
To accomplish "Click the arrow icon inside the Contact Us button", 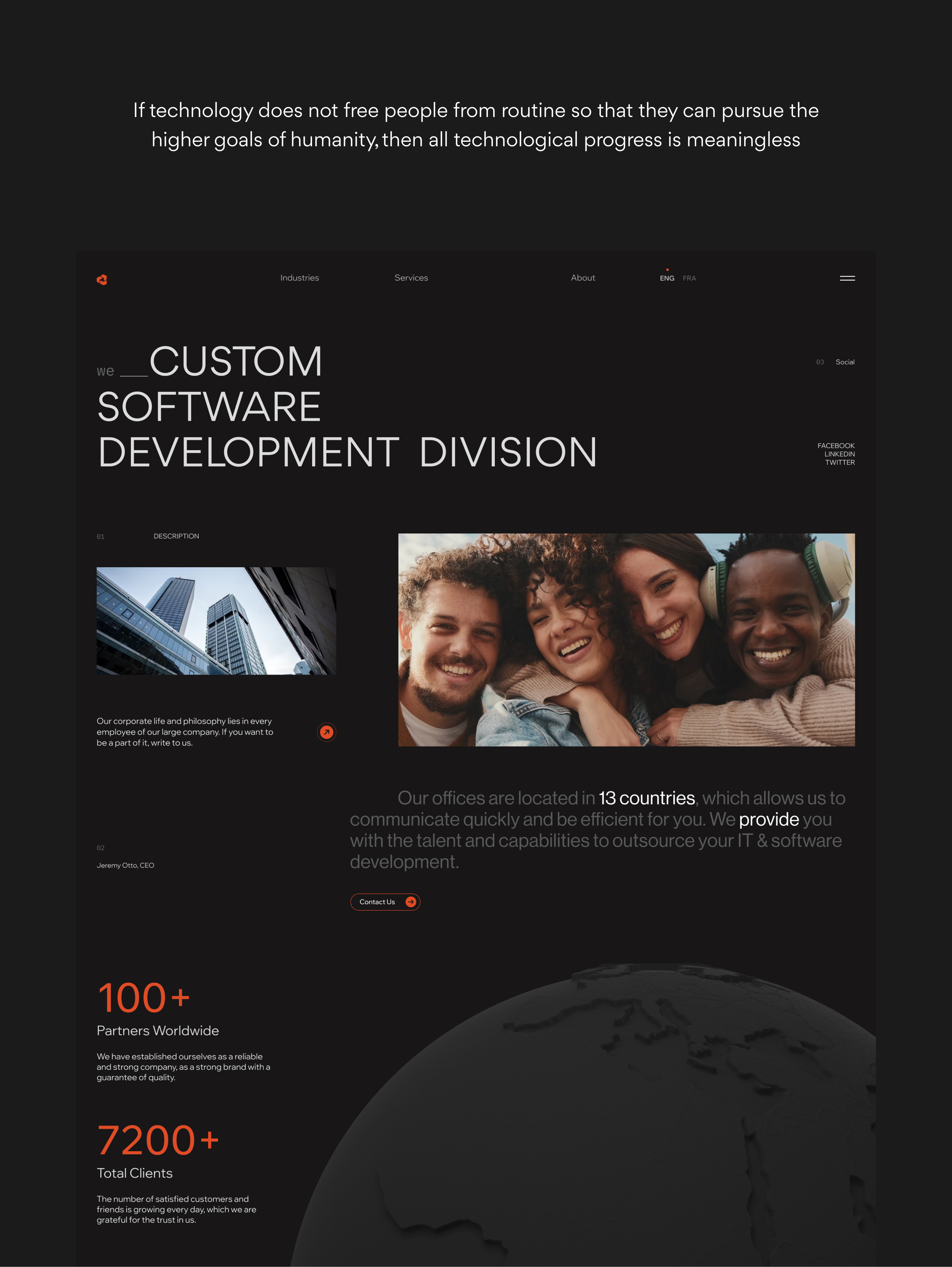I will tap(411, 901).
